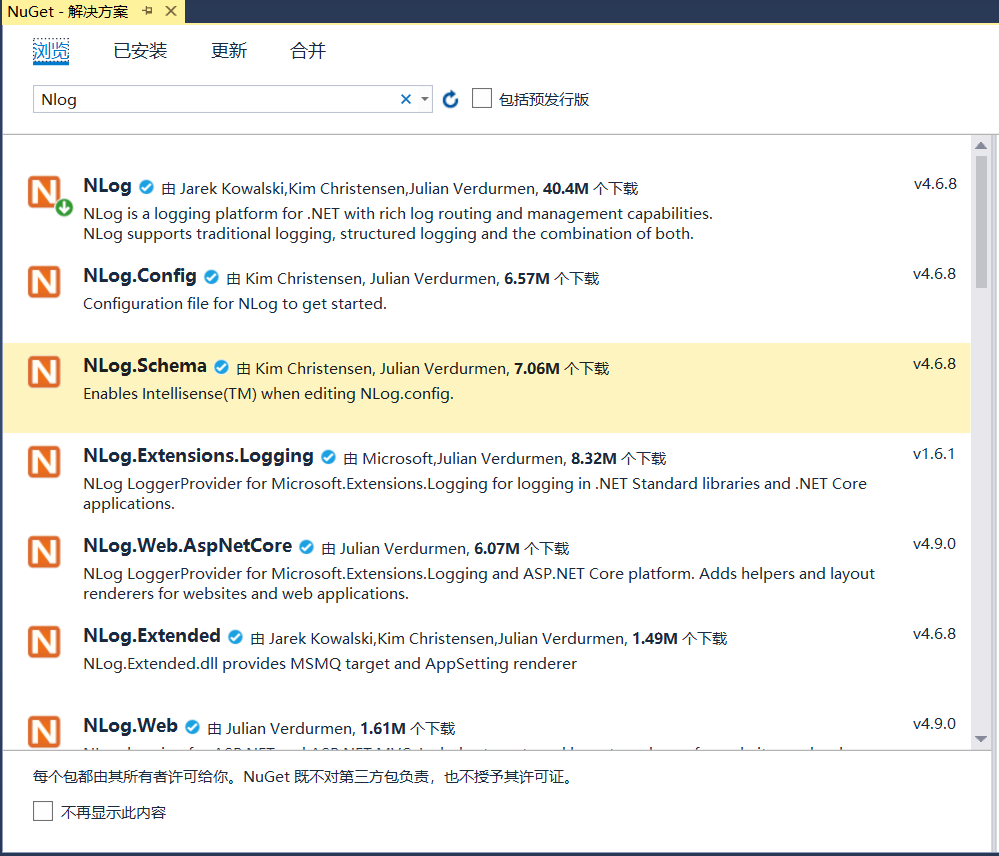Click the v1.6.1 version of NLog.Extensions.Logging

coord(934,454)
